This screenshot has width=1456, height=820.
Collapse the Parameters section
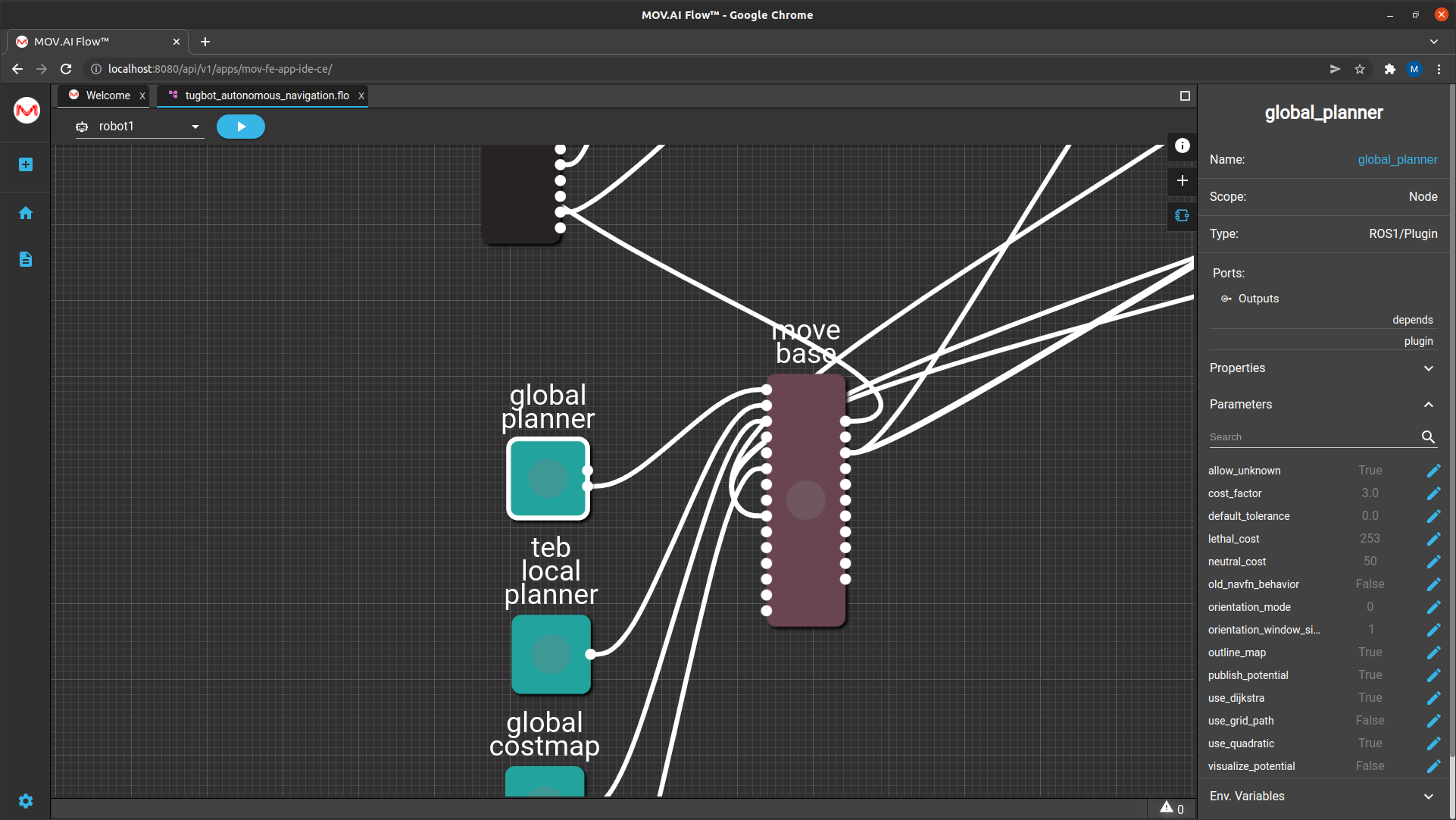pos(1323,405)
